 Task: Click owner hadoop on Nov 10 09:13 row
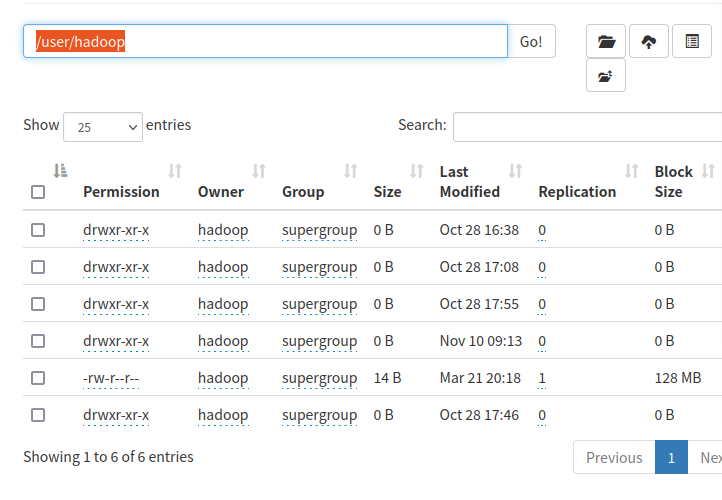[223, 341]
